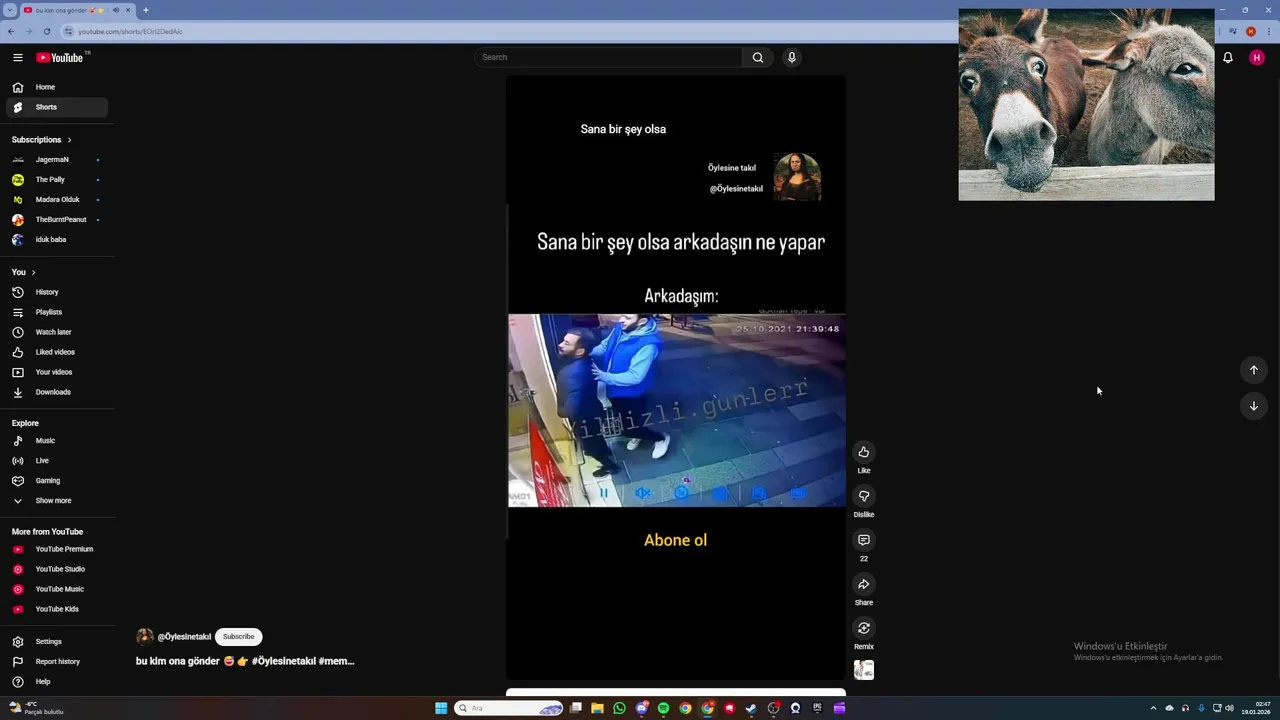Go to next Short with down arrow
The image size is (1280, 720).
pyautogui.click(x=1253, y=406)
